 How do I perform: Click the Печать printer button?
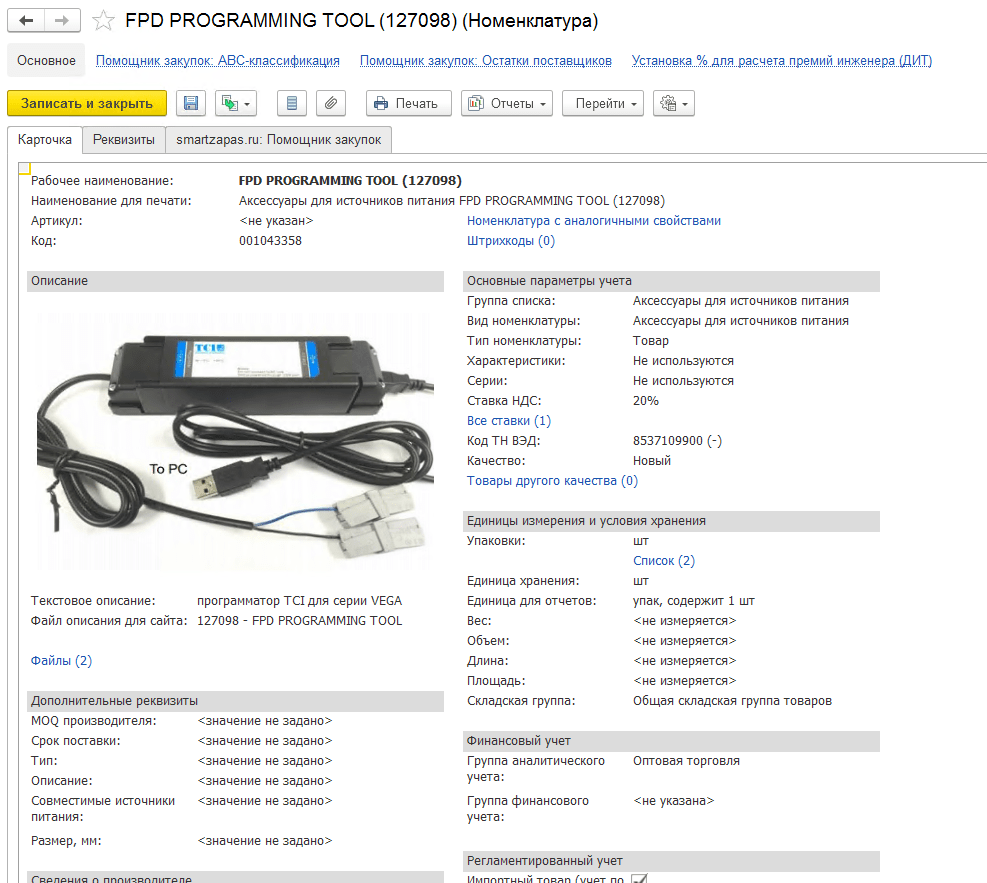point(408,103)
